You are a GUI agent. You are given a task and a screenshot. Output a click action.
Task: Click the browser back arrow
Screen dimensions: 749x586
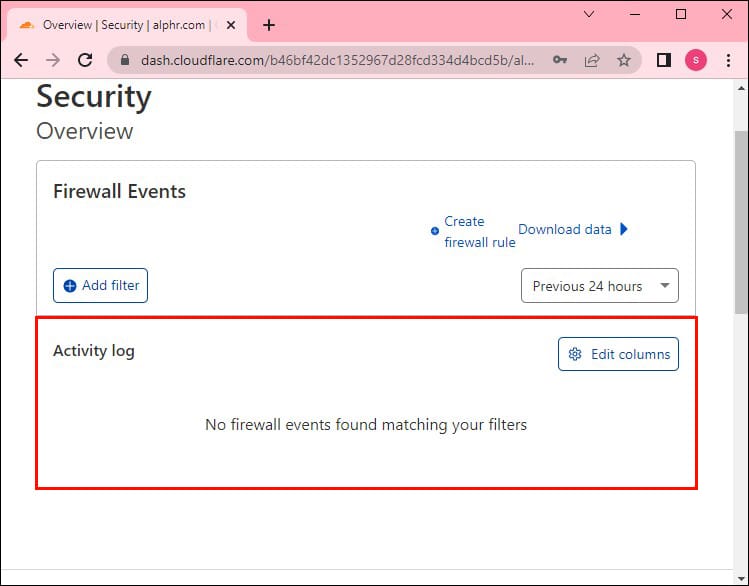(21, 60)
